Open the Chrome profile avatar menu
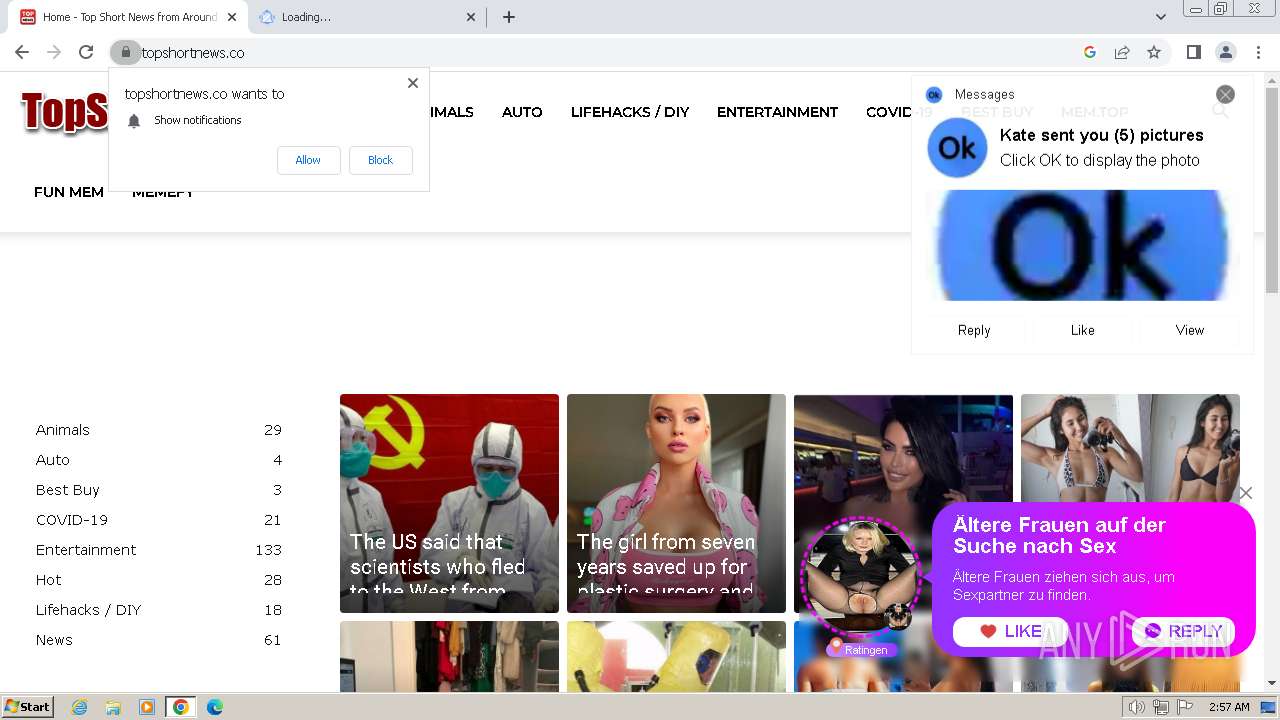Image resolution: width=1280 pixels, height=720 pixels. pyautogui.click(x=1225, y=52)
